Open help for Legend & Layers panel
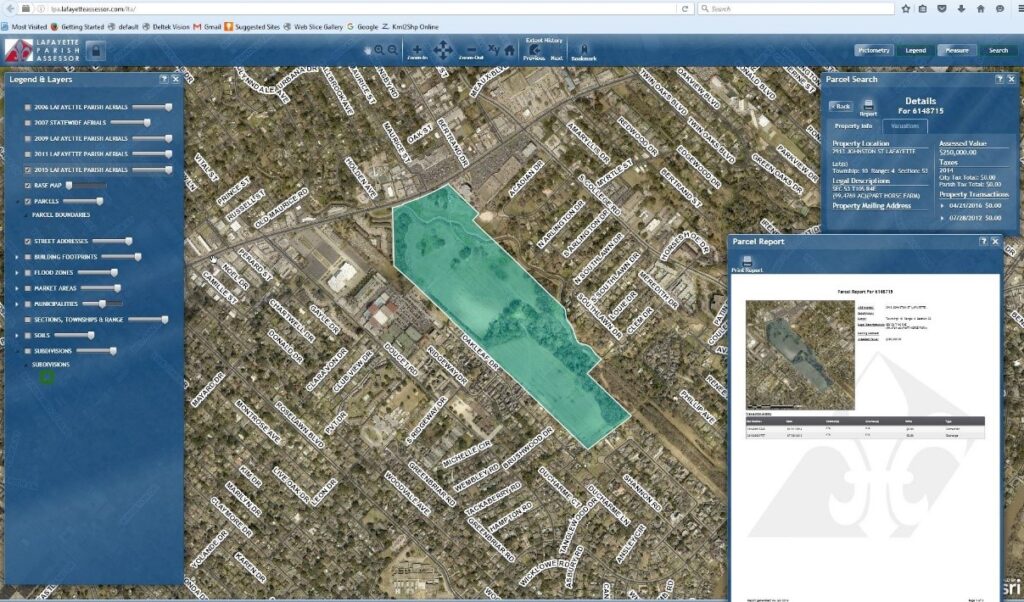 pos(163,79)
